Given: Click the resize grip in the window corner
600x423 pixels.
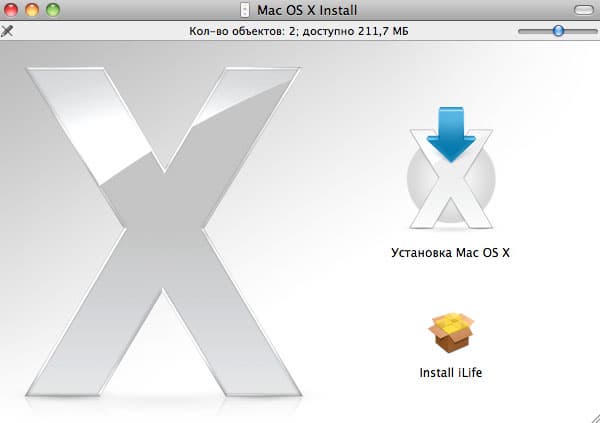Looking at the screenshot, I should tap(594, 417).
